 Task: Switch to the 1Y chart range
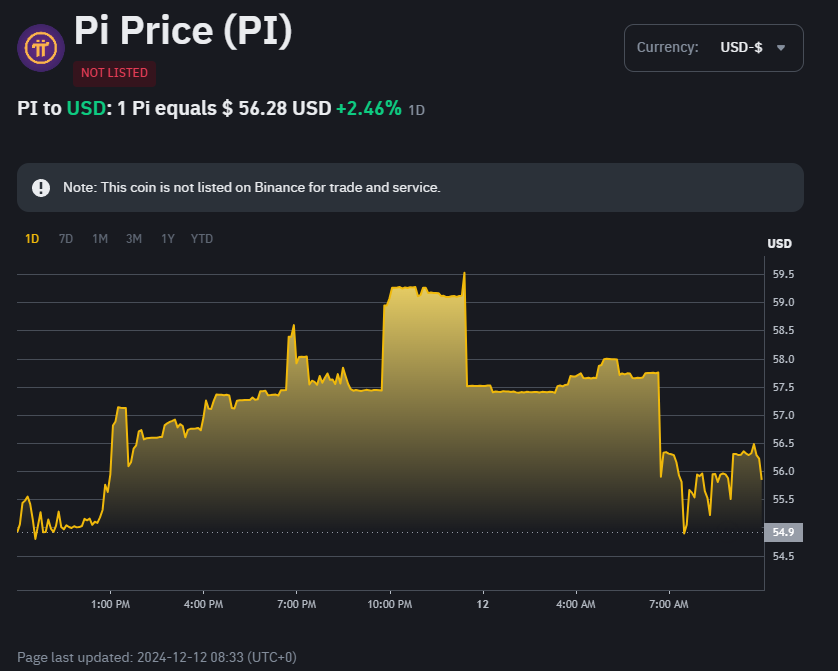168,239
